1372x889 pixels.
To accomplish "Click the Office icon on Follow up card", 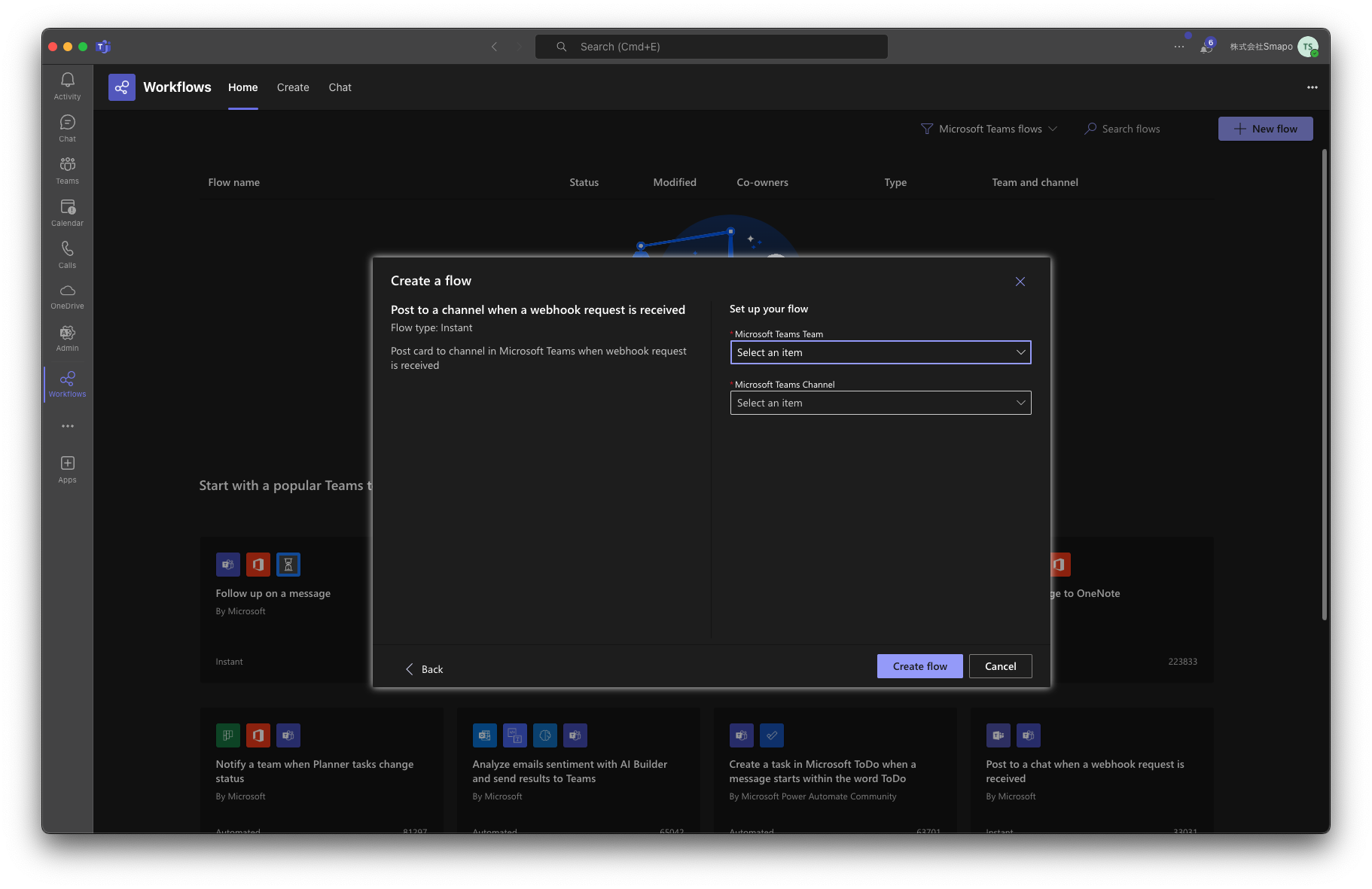I will pos(258,565).
